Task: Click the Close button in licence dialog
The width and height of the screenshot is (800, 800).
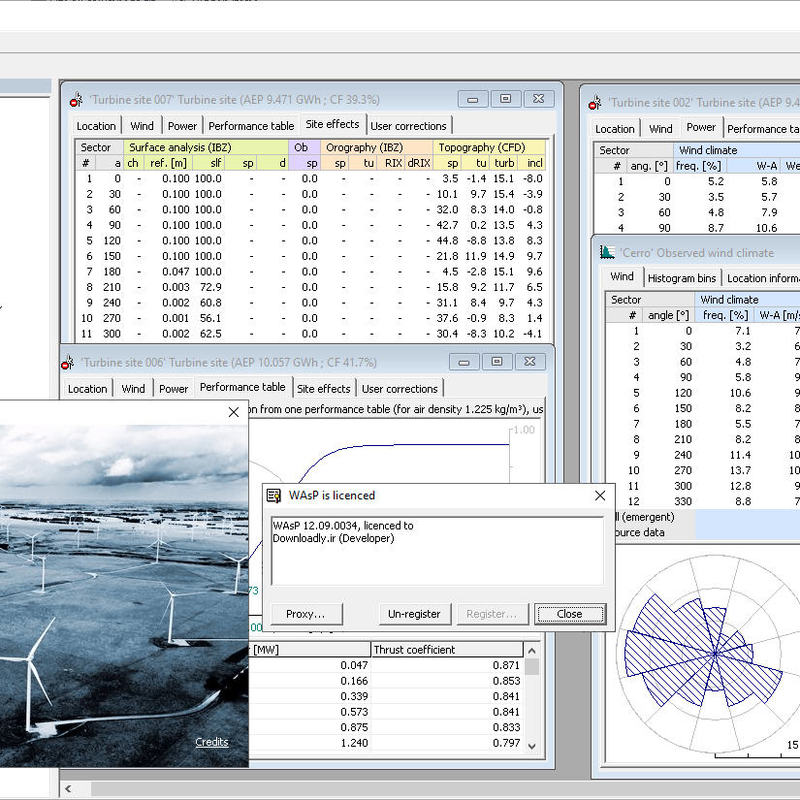Action: (x=569, y=614)
